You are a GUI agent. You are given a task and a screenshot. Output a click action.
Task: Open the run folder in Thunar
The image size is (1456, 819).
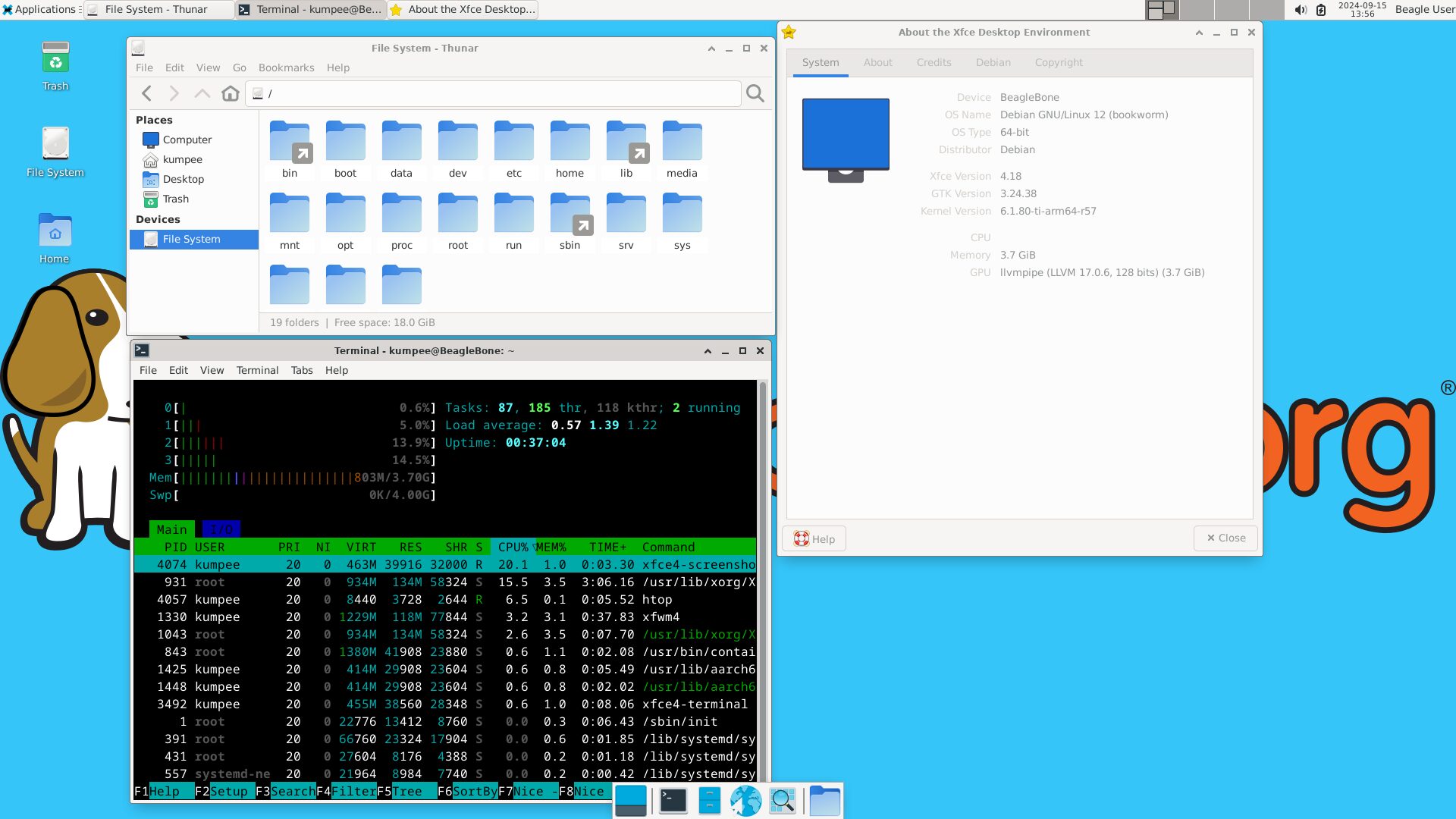[513, 221]
